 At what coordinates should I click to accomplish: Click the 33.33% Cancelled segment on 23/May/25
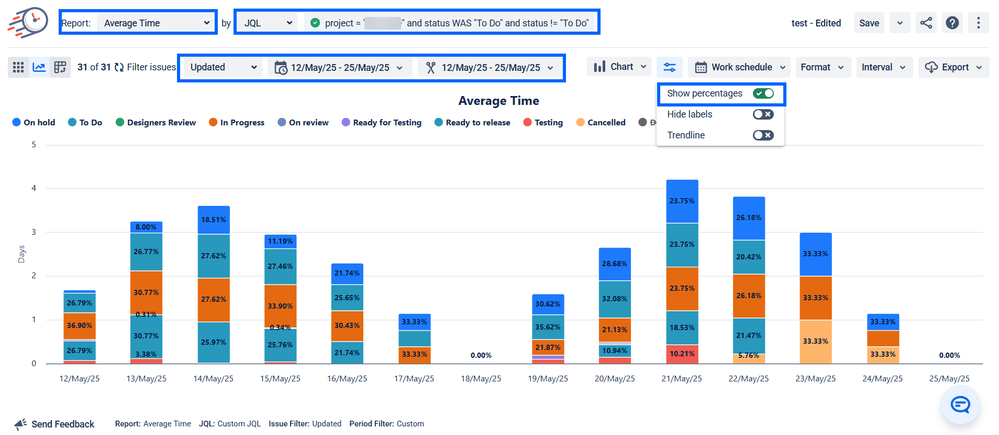815,341
